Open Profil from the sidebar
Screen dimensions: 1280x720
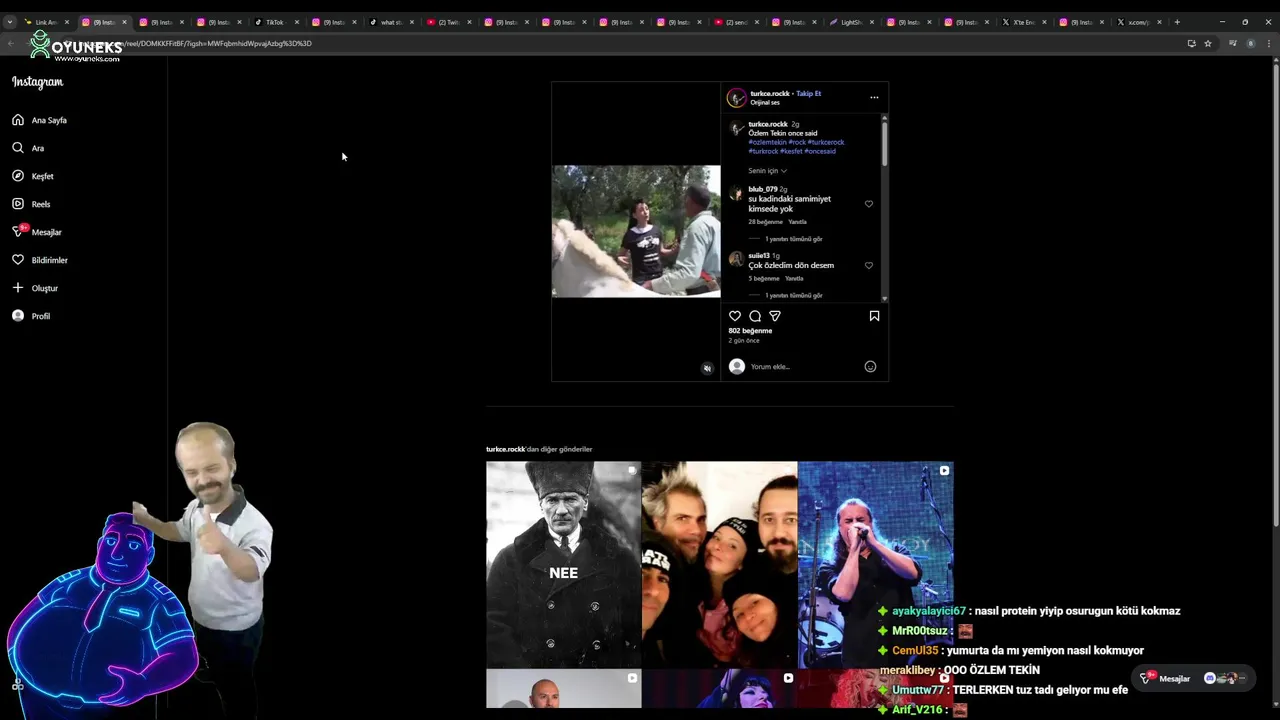pos(31,316)
